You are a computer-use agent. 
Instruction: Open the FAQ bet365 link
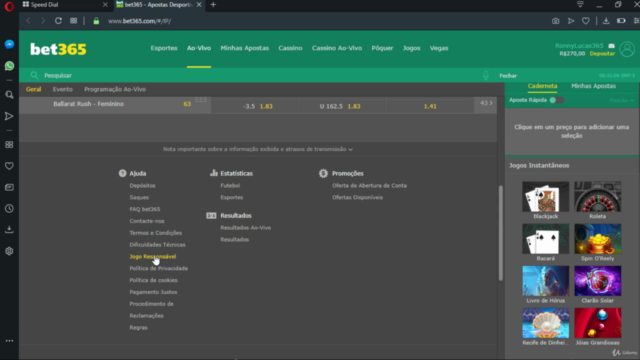point(145,209)
